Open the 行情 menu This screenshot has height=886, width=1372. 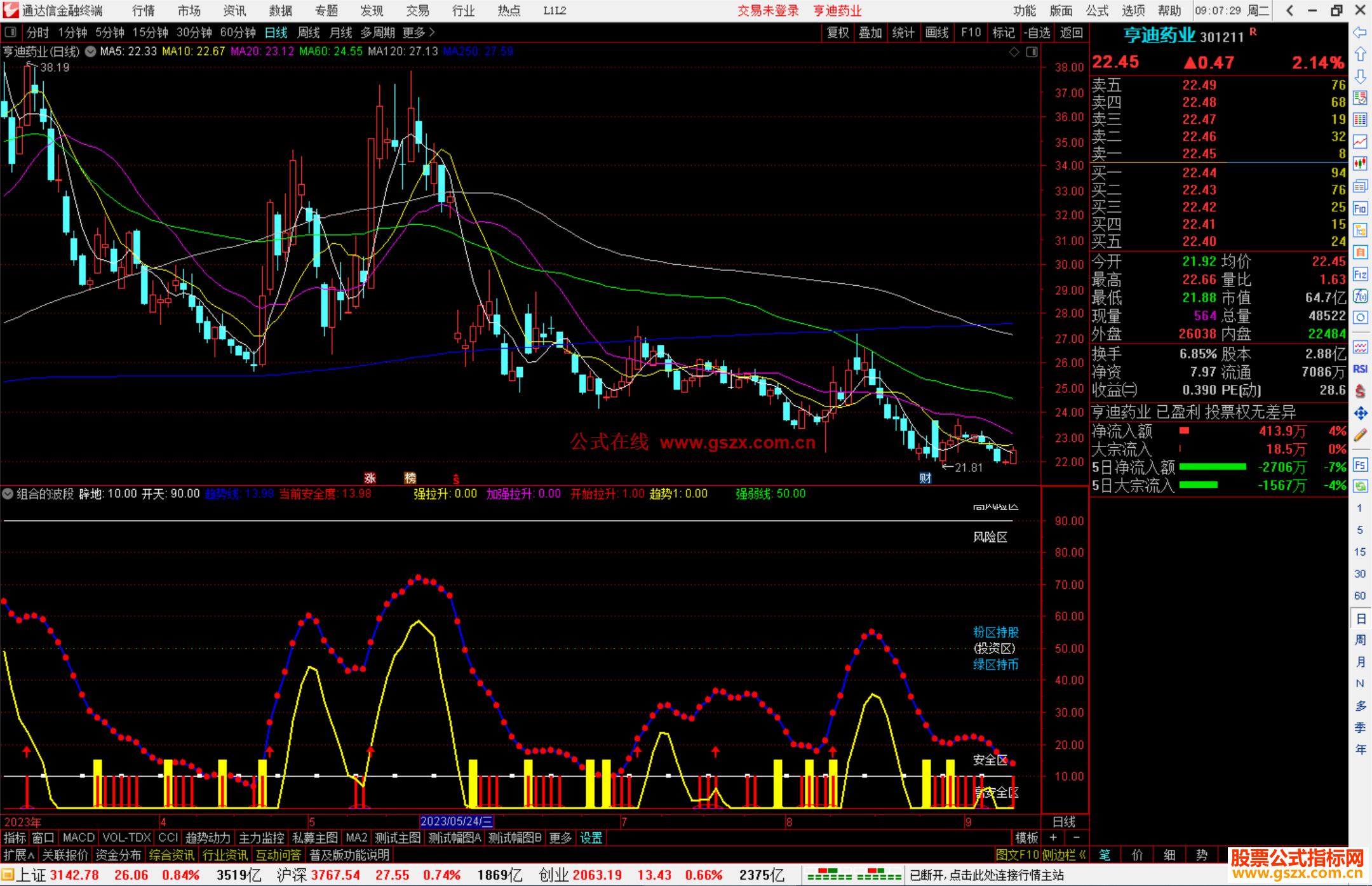[143, 11]
